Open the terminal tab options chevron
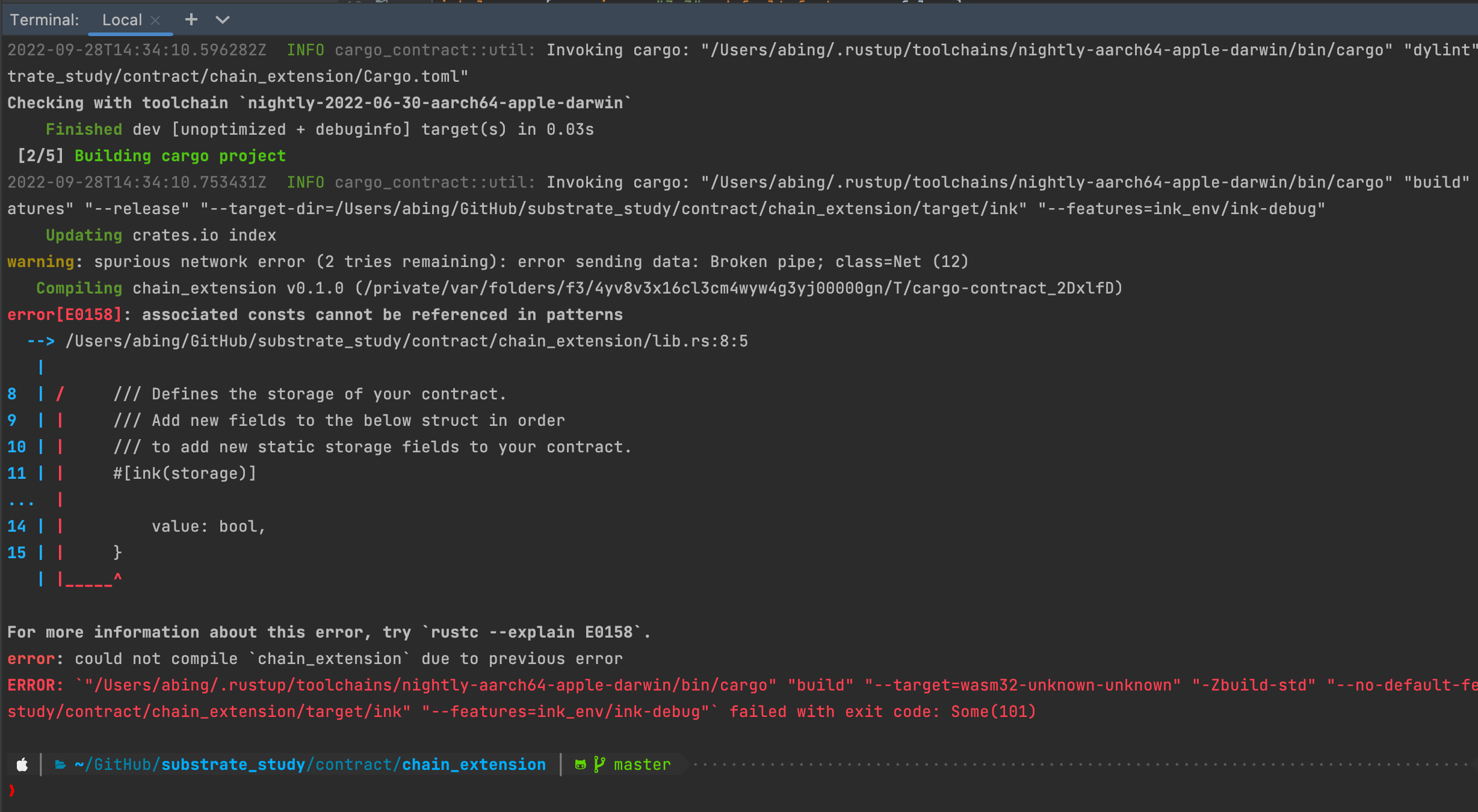The width and height of the screenshot is (1478, 812). [222, 20]
